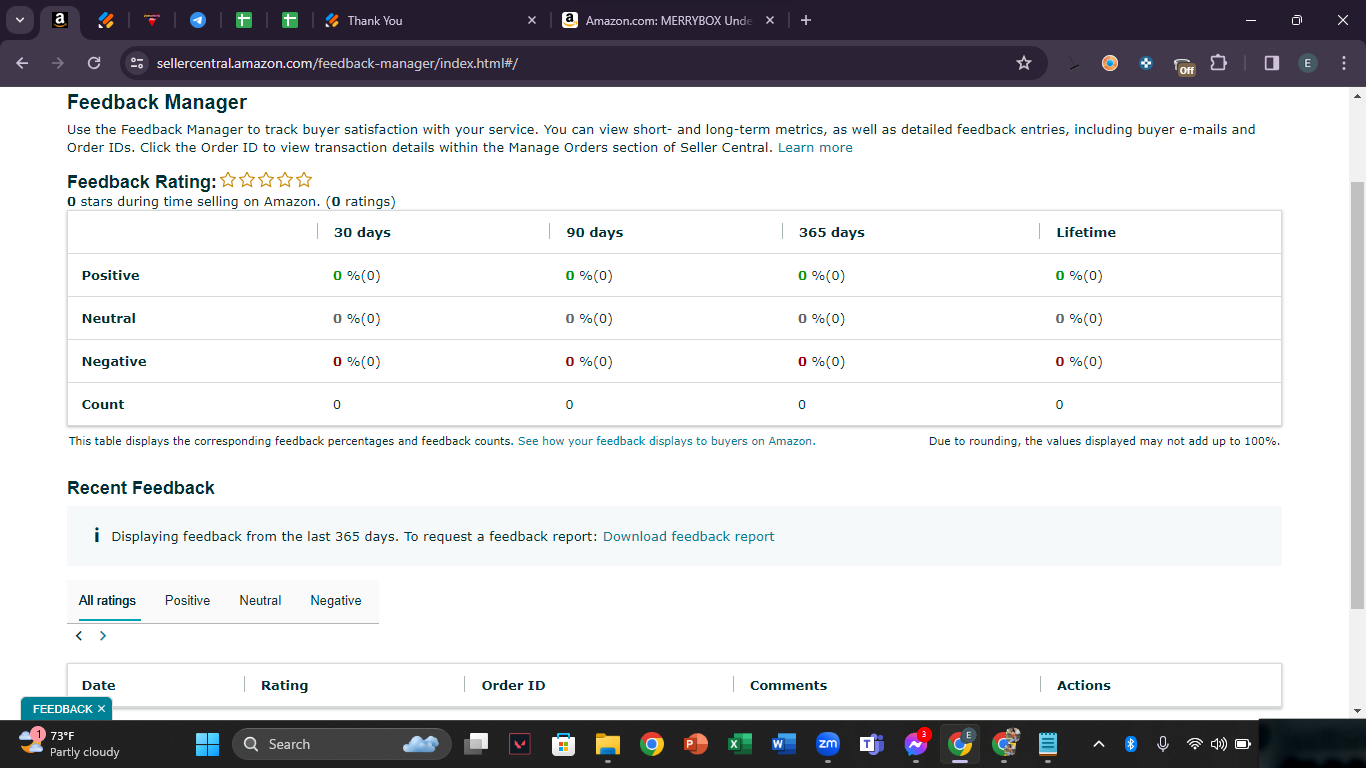This screenshot has width=1366, height=768.
Task: Bookmark this page with the star
Action: click(1024, 63)
